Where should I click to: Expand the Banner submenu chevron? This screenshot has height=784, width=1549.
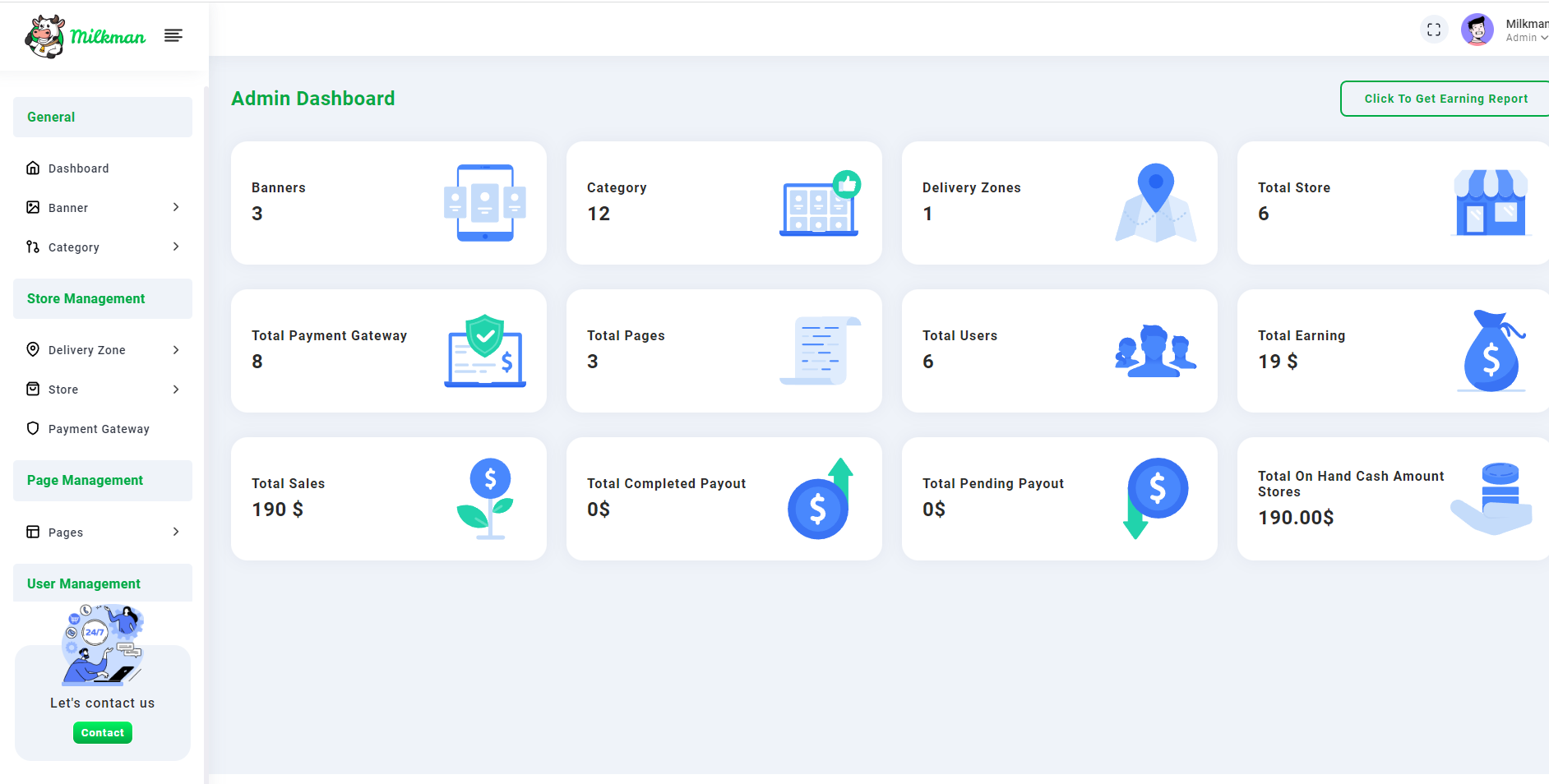pos(176,207)
